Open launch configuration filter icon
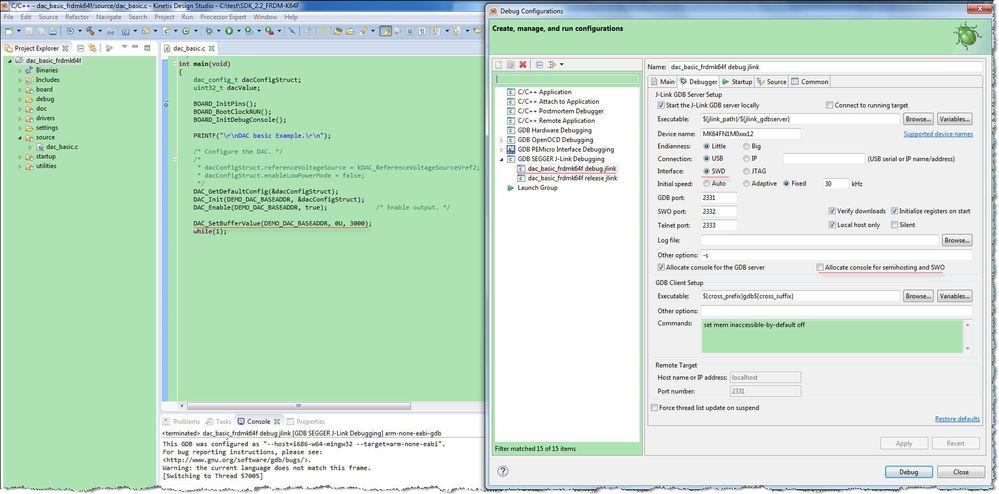The width and height of the screenshot is (999, 494). pyautogui.click(x=551, y=65)
